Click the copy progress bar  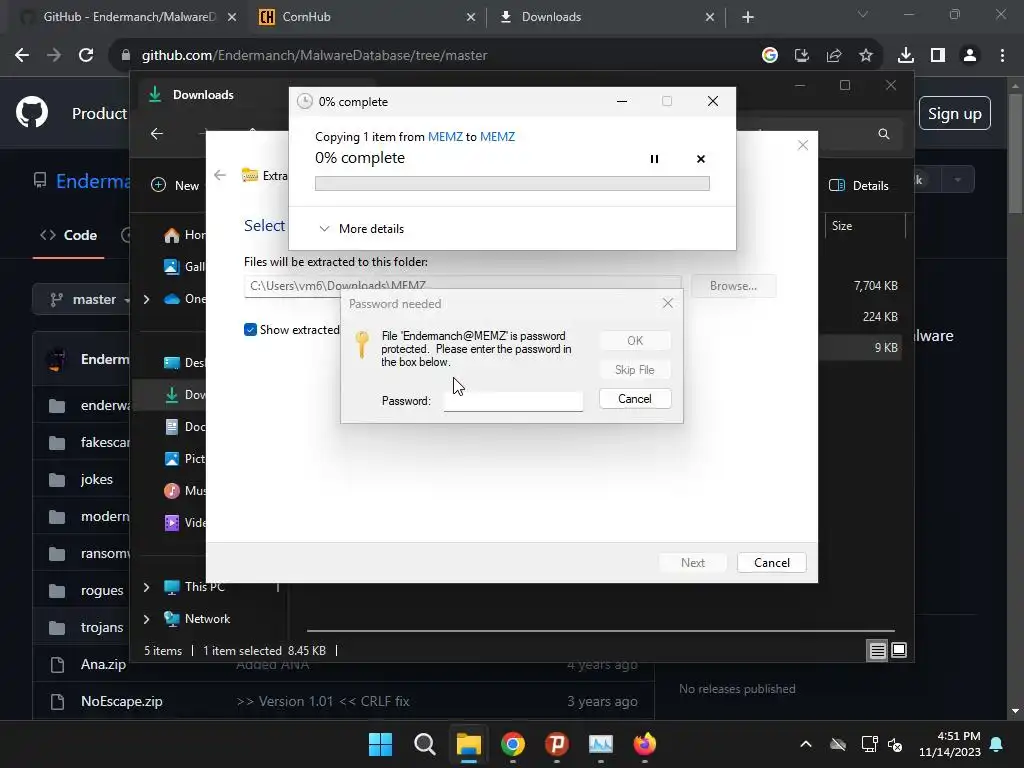[x=512, y=184]
